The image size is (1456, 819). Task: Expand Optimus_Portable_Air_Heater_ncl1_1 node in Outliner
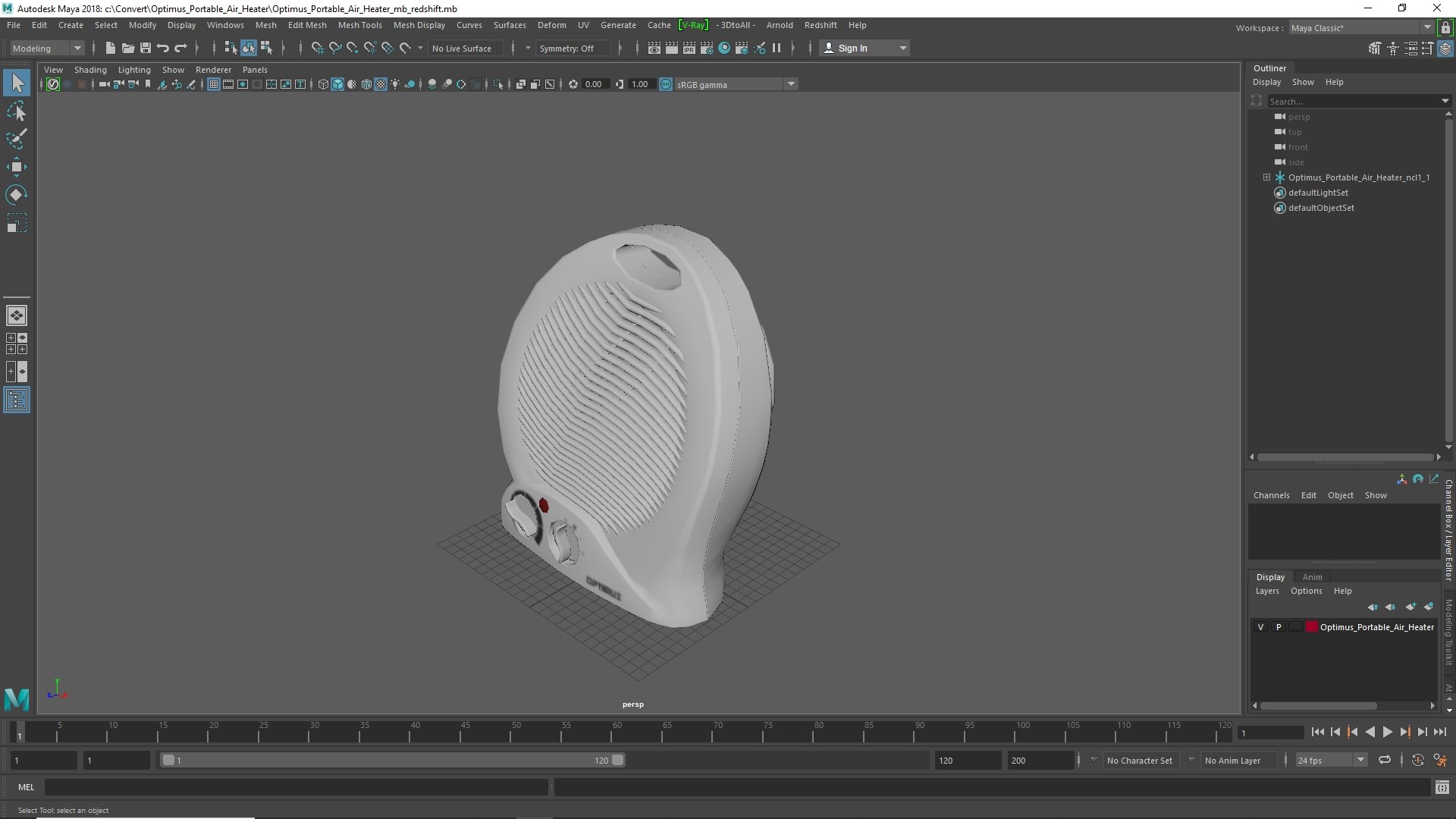(x=1266, y=177)
